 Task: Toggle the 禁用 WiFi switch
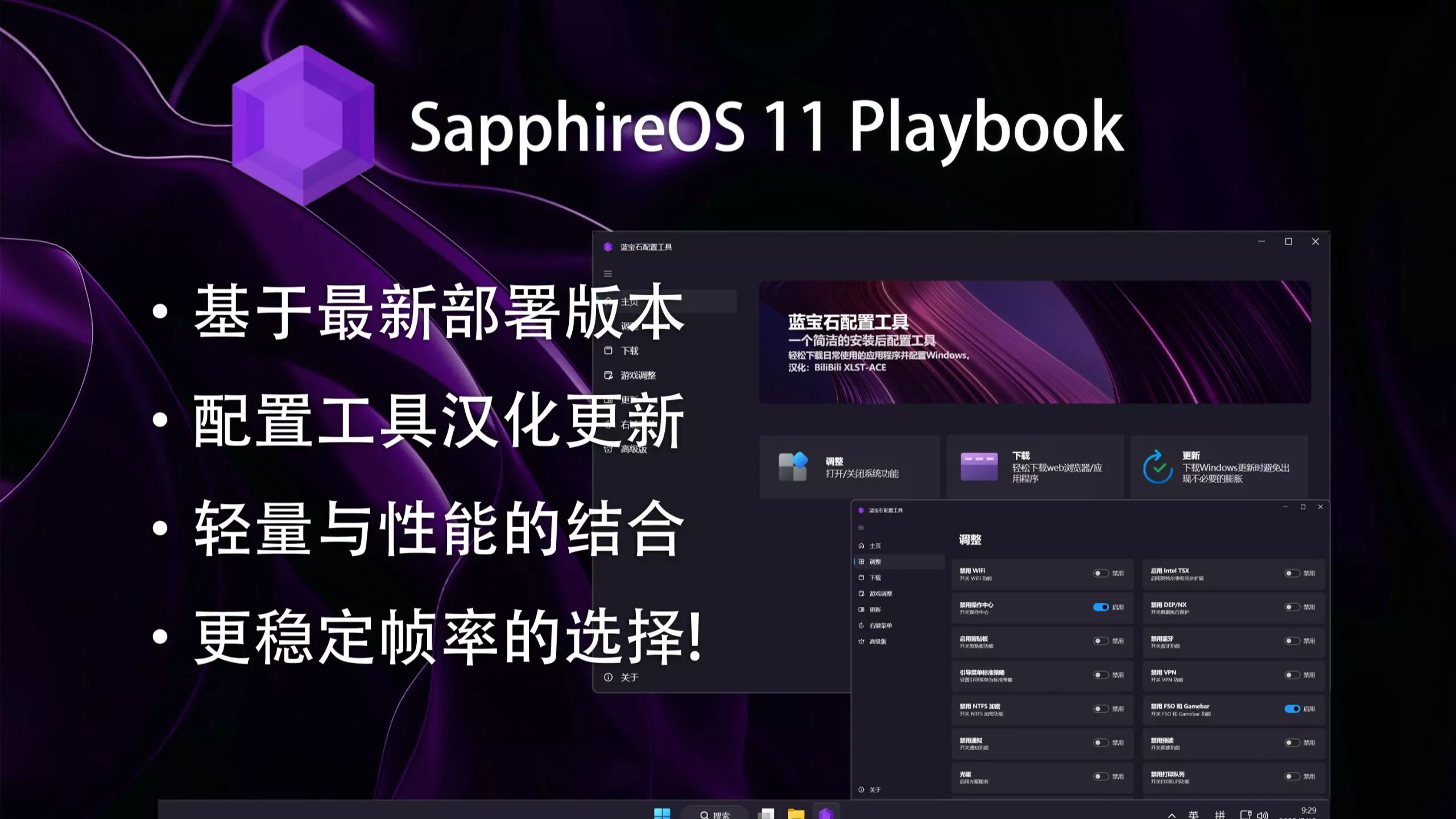tap(1101, 573)
